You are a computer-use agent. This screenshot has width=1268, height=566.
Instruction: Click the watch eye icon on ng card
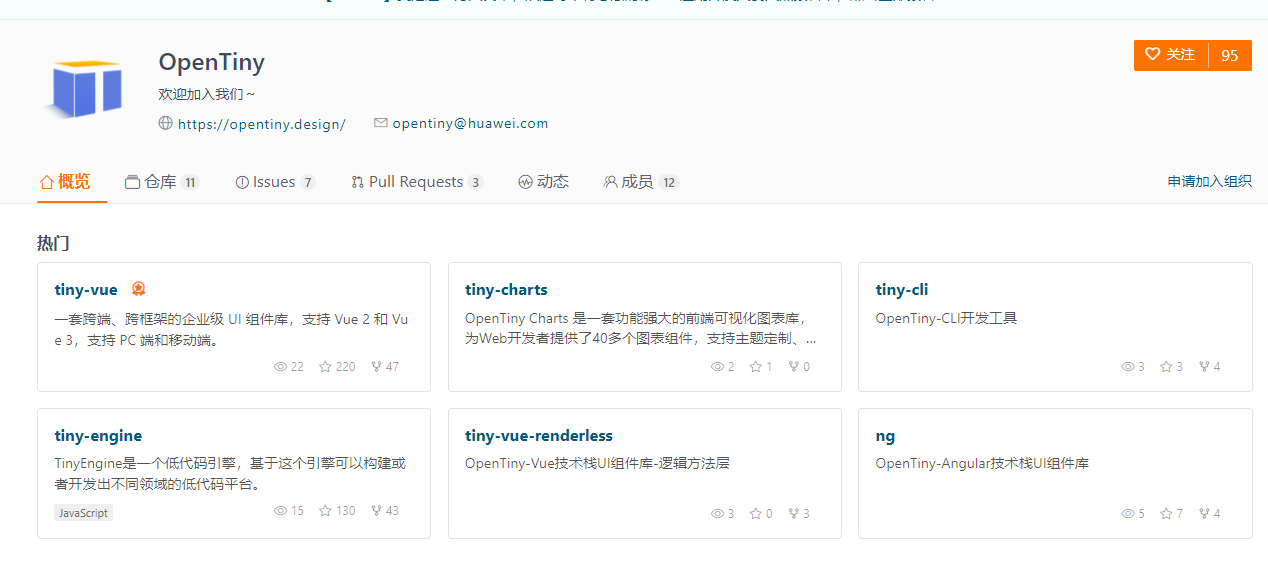coord(1128,514)
